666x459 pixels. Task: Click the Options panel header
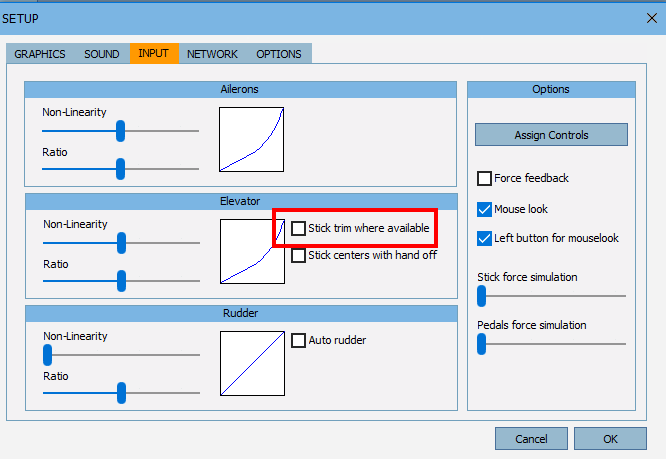[x=551, y=90]
